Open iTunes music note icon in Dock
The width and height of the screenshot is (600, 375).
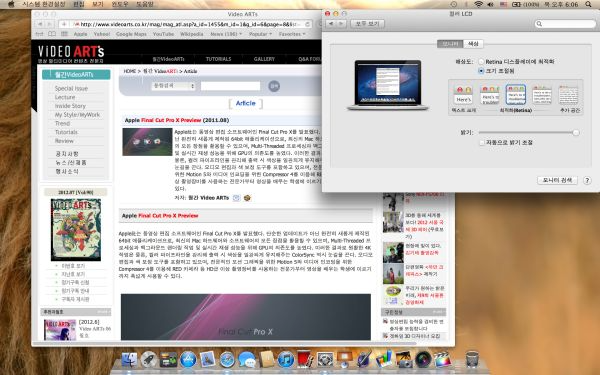click(x=286, y=359)
